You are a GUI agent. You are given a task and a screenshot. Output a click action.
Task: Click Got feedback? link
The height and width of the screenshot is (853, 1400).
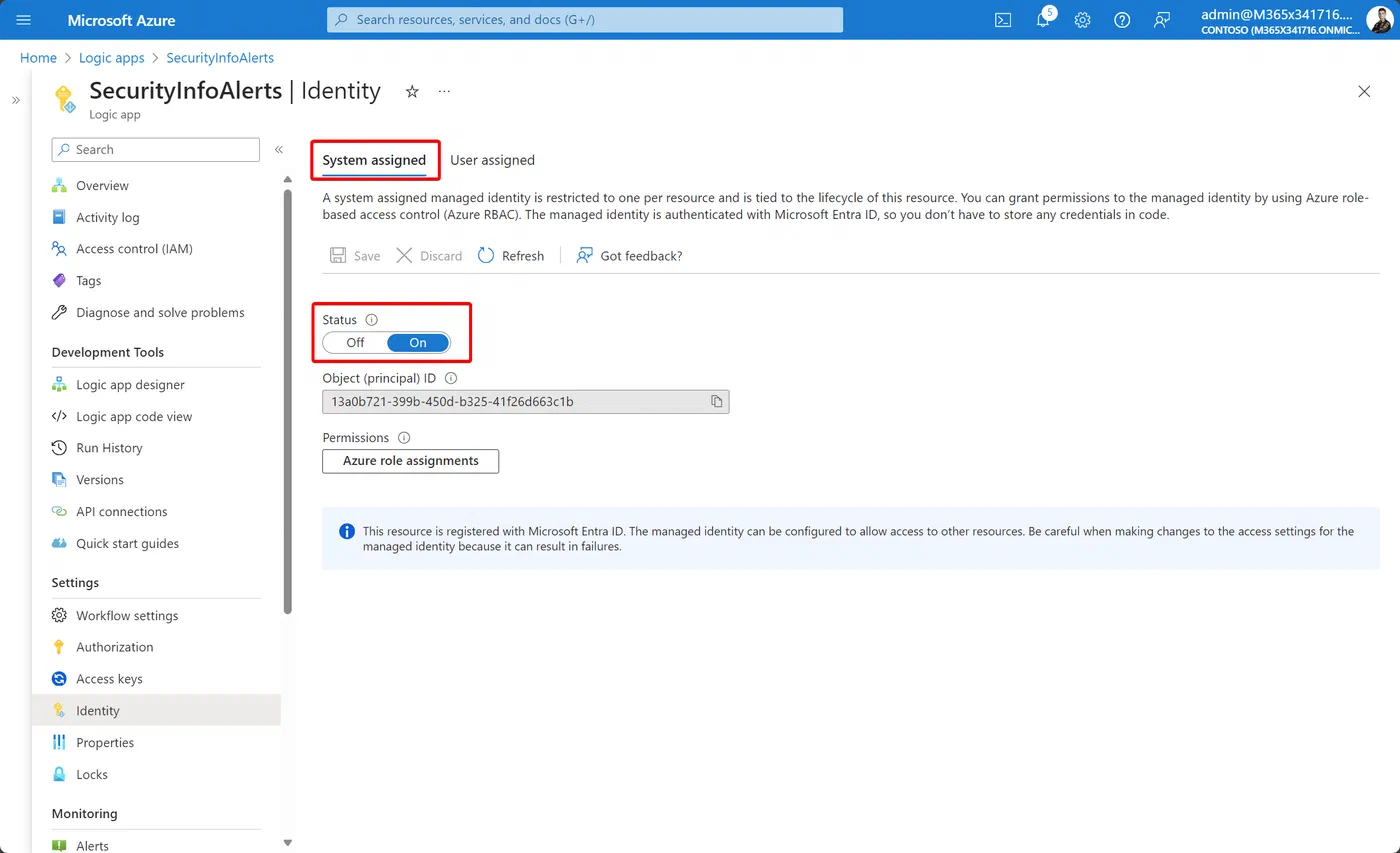(629, 256)
